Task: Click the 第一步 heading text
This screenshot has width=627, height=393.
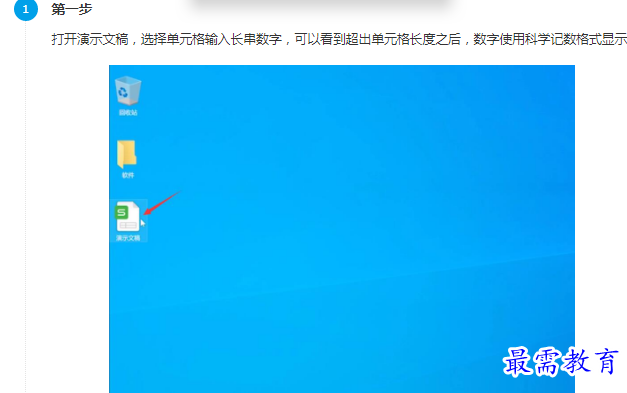Action: 72,9
